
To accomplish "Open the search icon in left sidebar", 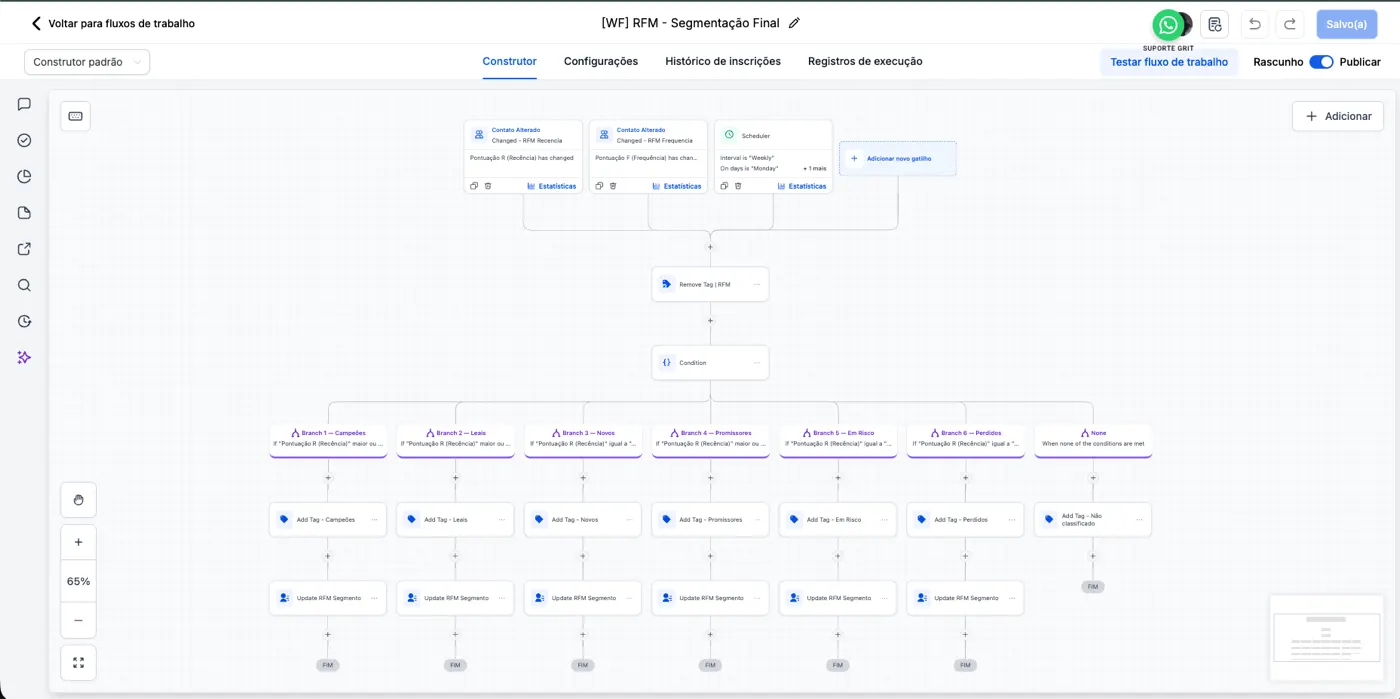I will click(24, 285).
